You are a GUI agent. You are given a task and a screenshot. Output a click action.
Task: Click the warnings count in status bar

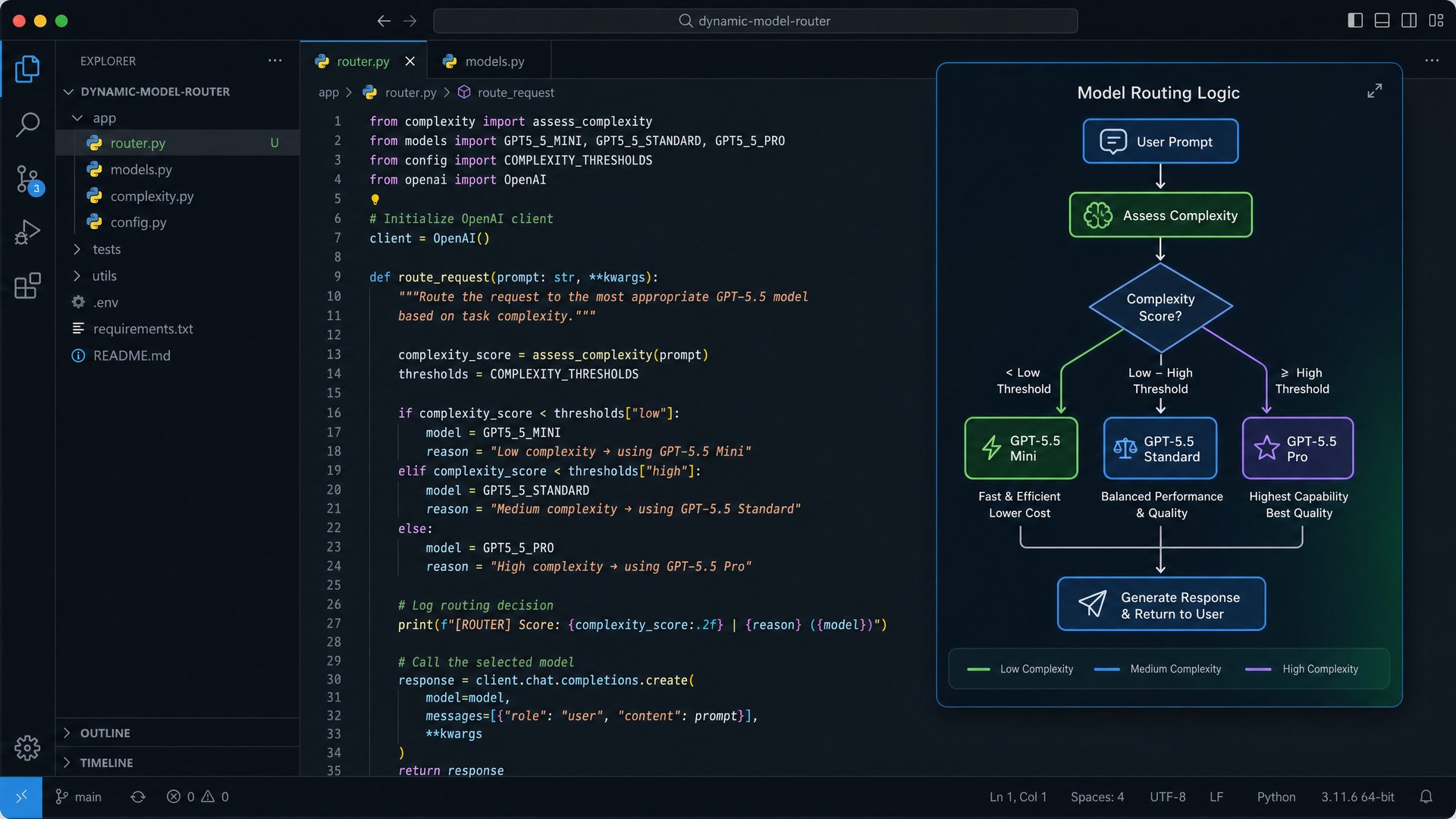click(x=215, y=797)
